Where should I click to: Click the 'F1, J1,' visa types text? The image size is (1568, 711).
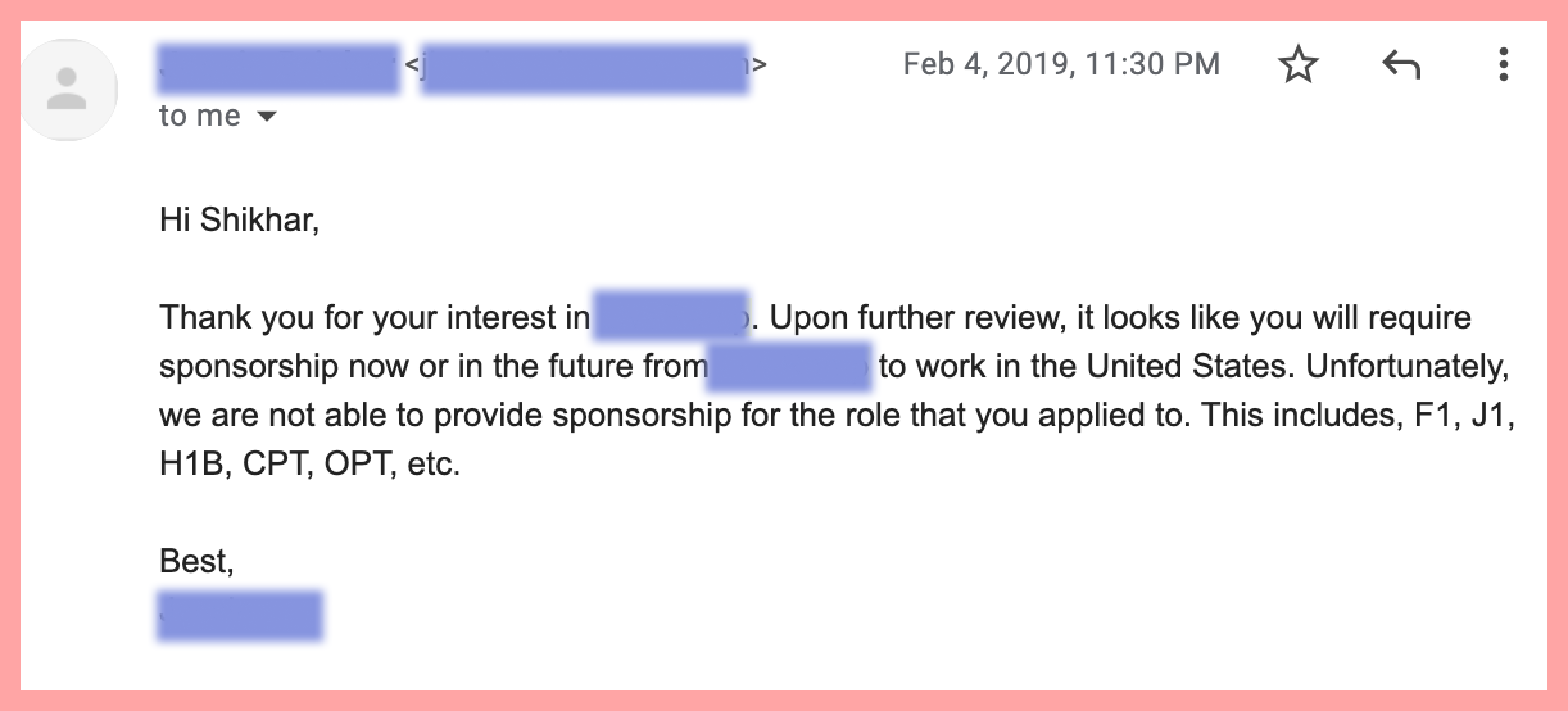tap(1464, 415)
